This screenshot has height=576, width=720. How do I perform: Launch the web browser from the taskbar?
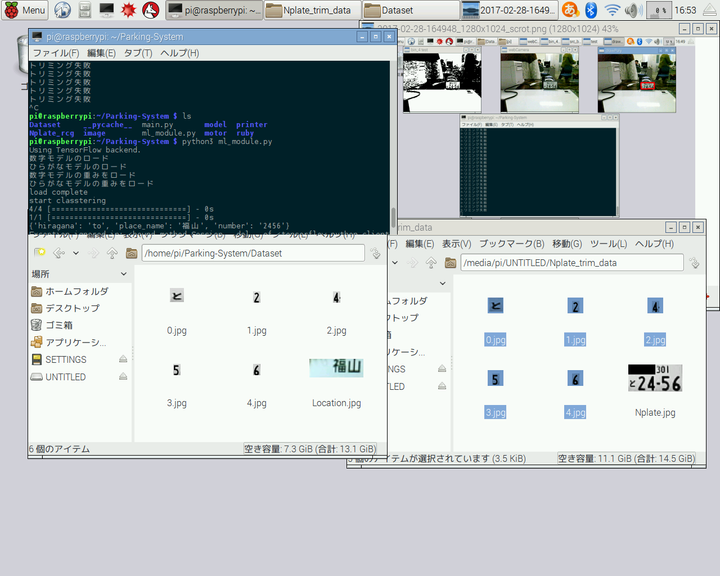point(62,10)
